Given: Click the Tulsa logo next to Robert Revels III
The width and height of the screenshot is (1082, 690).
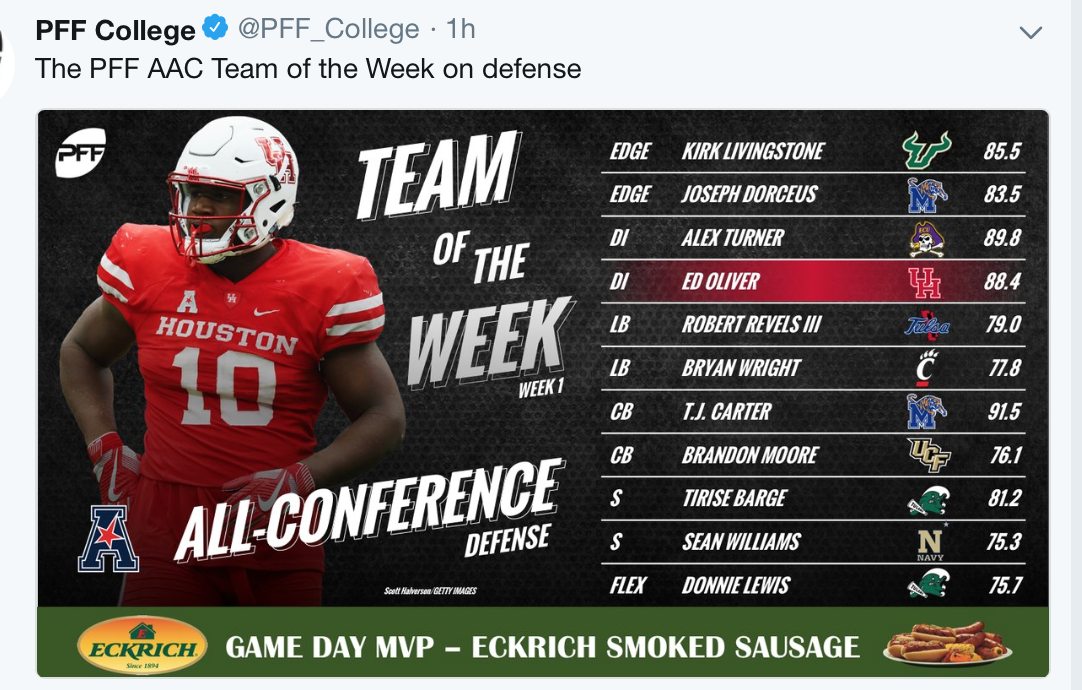Looking at the screenshot, I should tap(927, 325).
